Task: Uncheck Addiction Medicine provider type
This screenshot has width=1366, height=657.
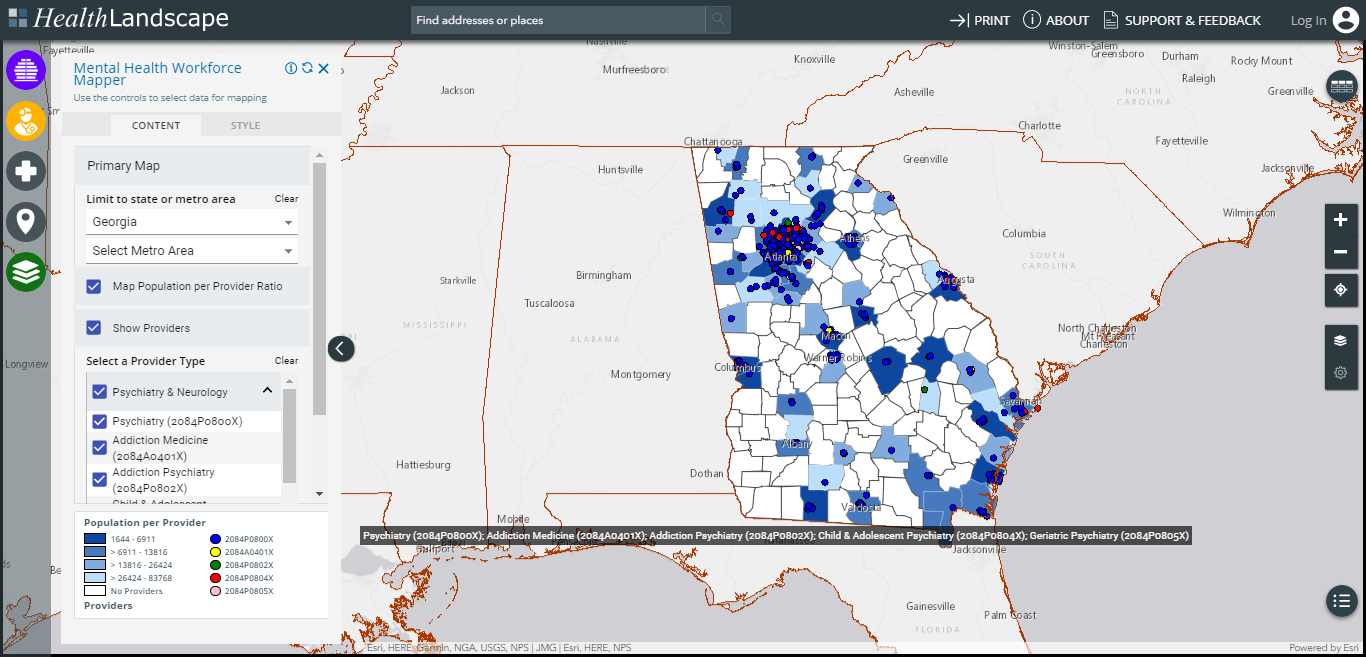Action: coord(99,447)
